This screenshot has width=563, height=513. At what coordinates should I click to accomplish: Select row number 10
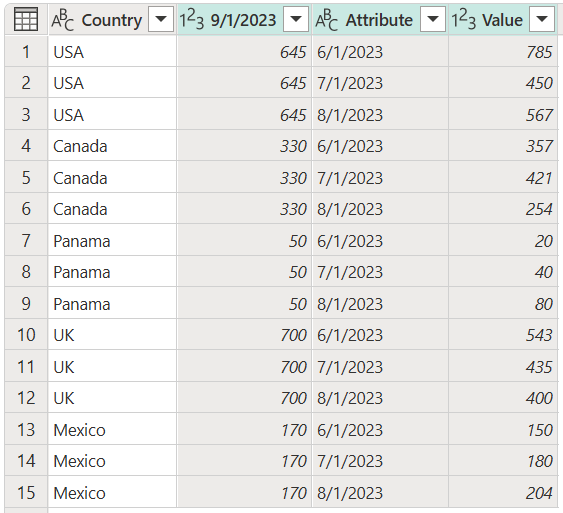(x=26, y=335)
